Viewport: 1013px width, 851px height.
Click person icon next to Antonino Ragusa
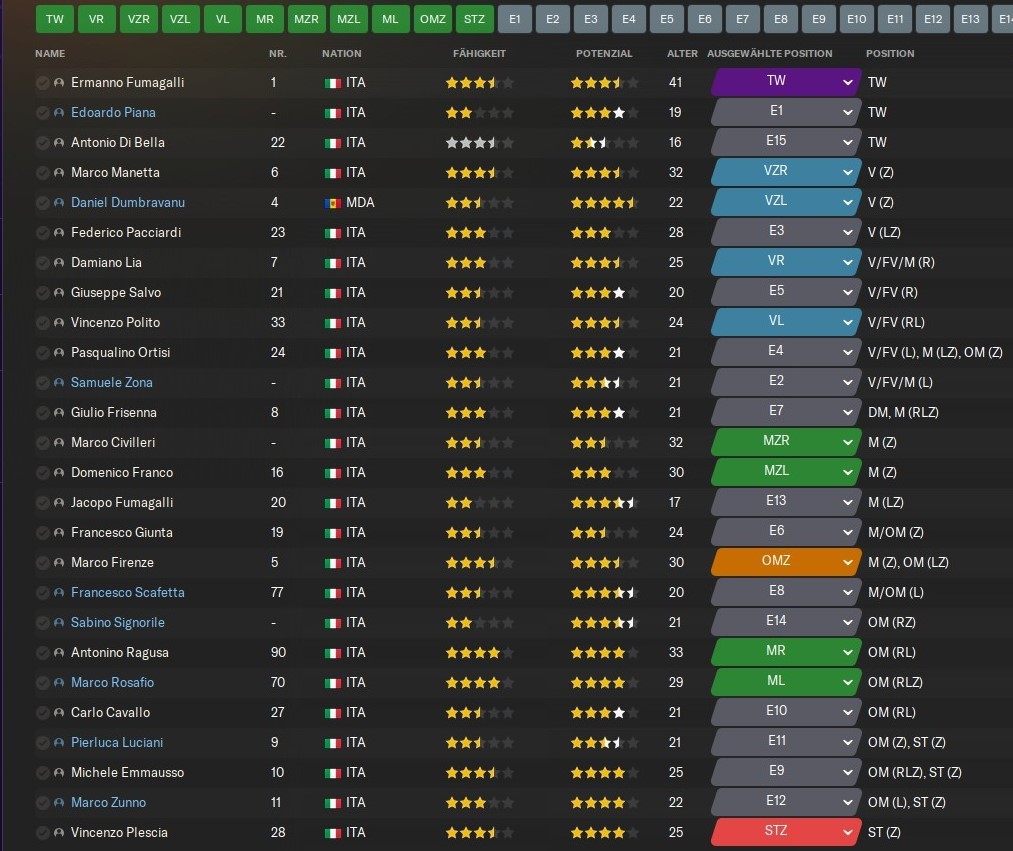tap(59, 653)
